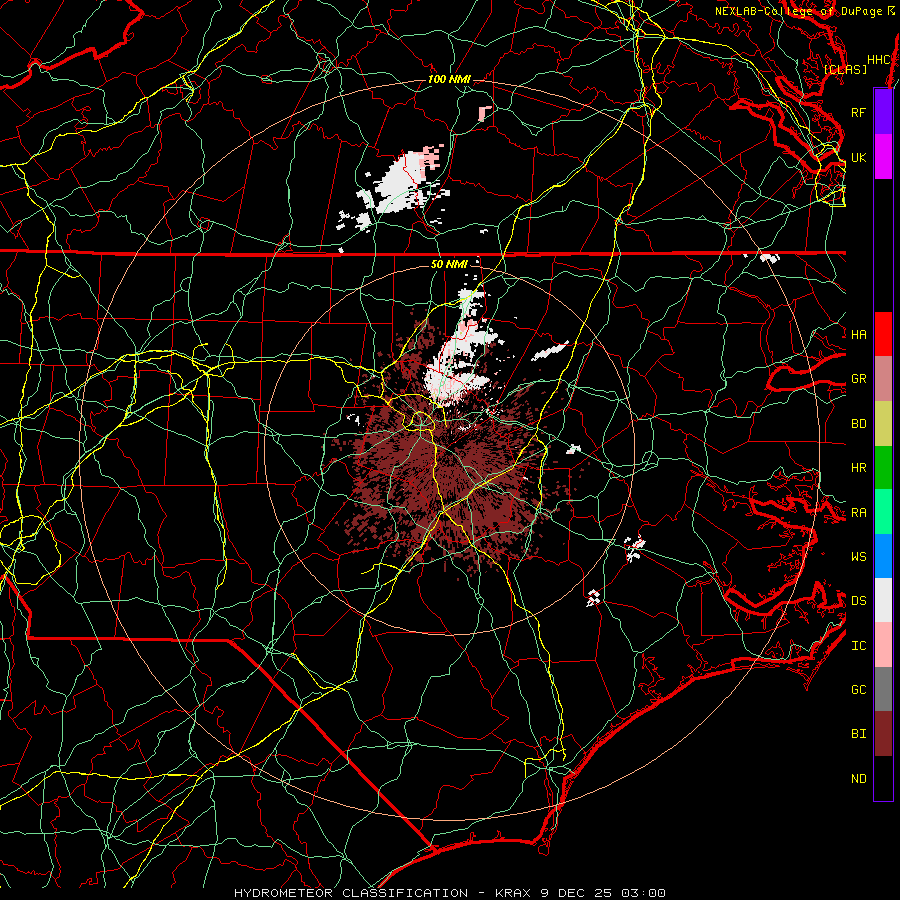Select the BI brown legend swatch
The image size is (900, 900).
point(883,734)
